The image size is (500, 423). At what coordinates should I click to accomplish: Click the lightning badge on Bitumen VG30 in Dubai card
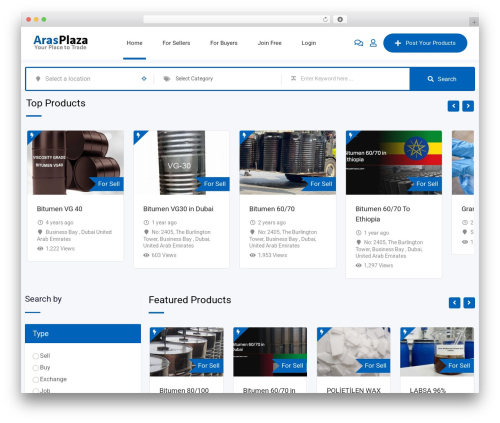(x=138, y=135)
